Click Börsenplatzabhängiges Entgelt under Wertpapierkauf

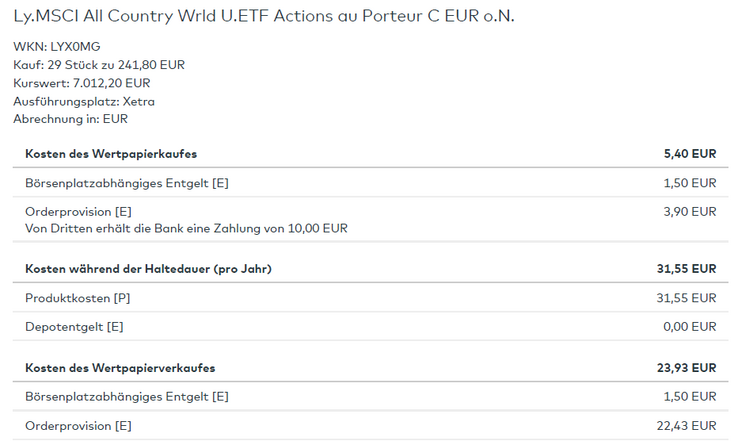(x=126, y=183)
